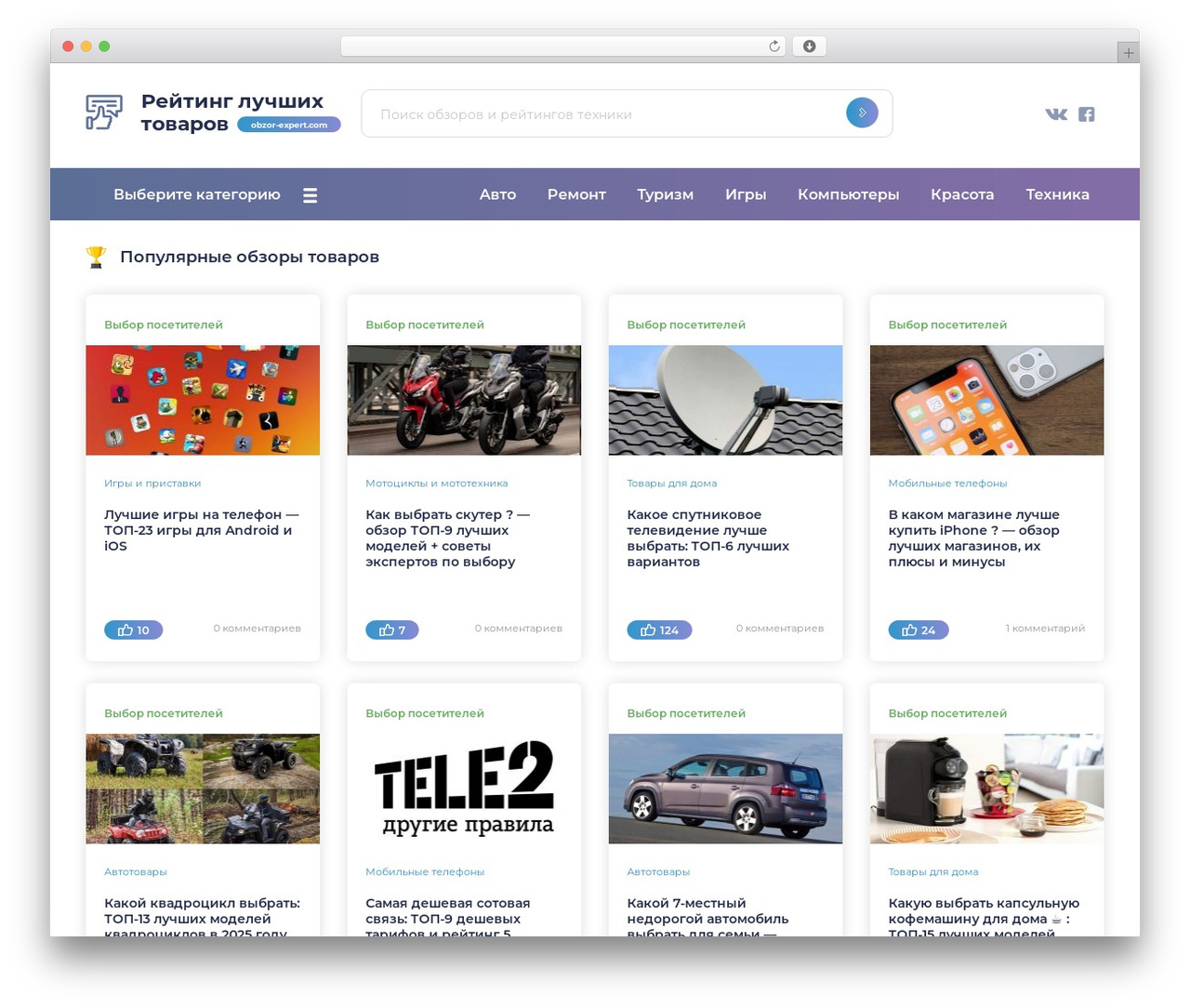Open article Какой 7-местный недорогой автомобиль
This screenshot has height=1008, width=1190.
click(708, 918)
